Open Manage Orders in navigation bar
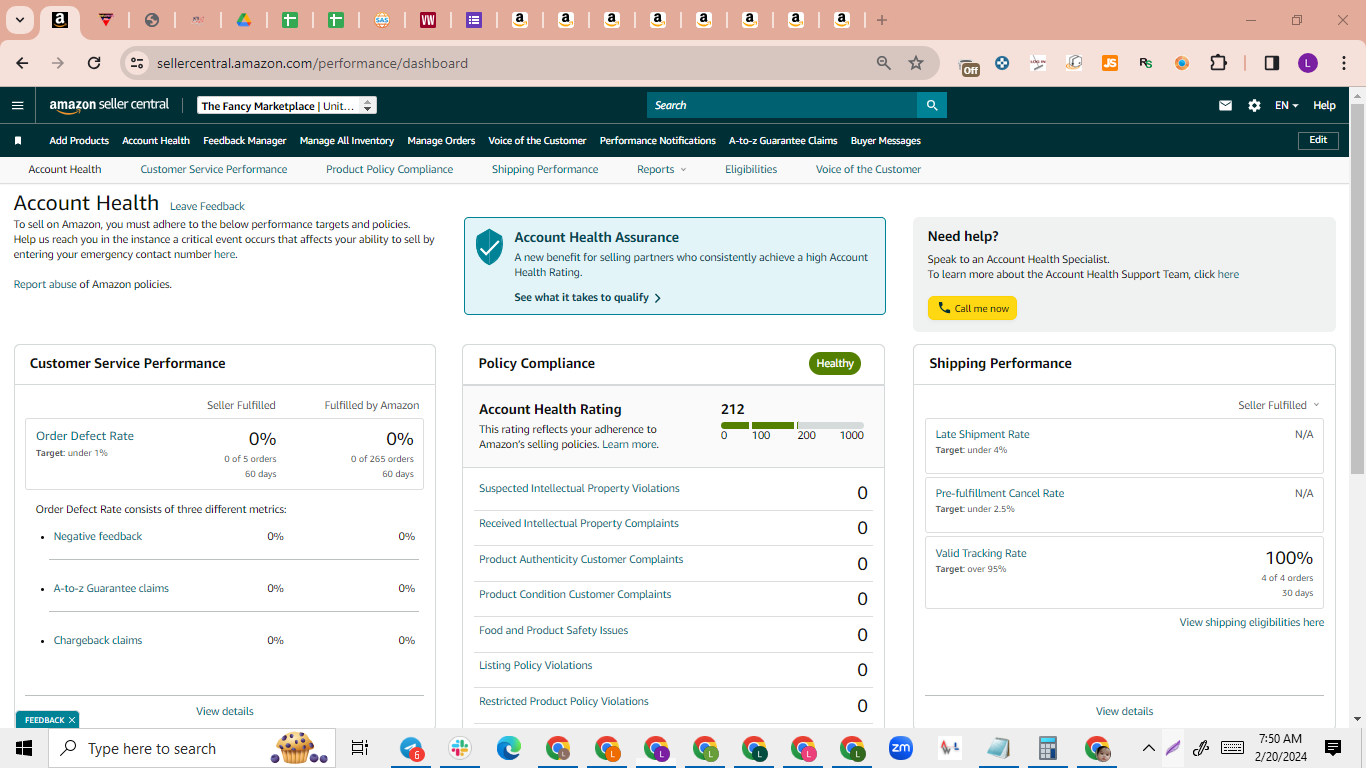This screenshot has width=1366, height=768. pos(441,141)
